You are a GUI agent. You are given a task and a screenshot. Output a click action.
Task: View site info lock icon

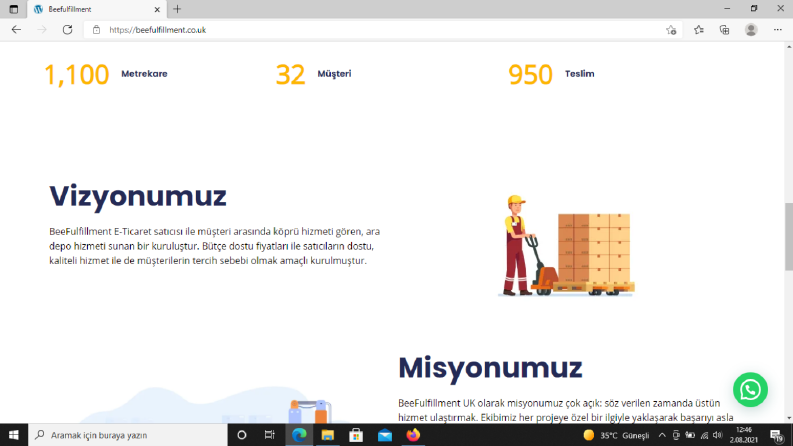pyautogui.click(x=96, y=30)
